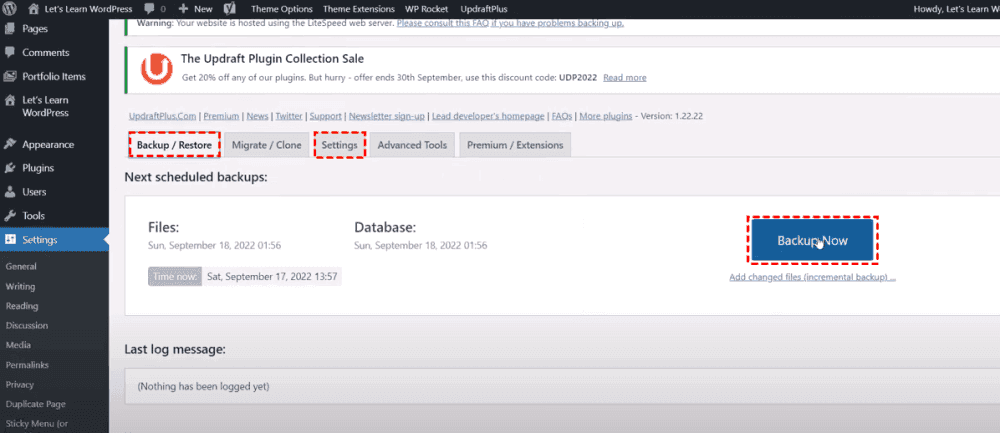The width and height of the screenshot is (1000, 433).
Task: Open WP Rocket menu in admin bar
Action: 427,9
